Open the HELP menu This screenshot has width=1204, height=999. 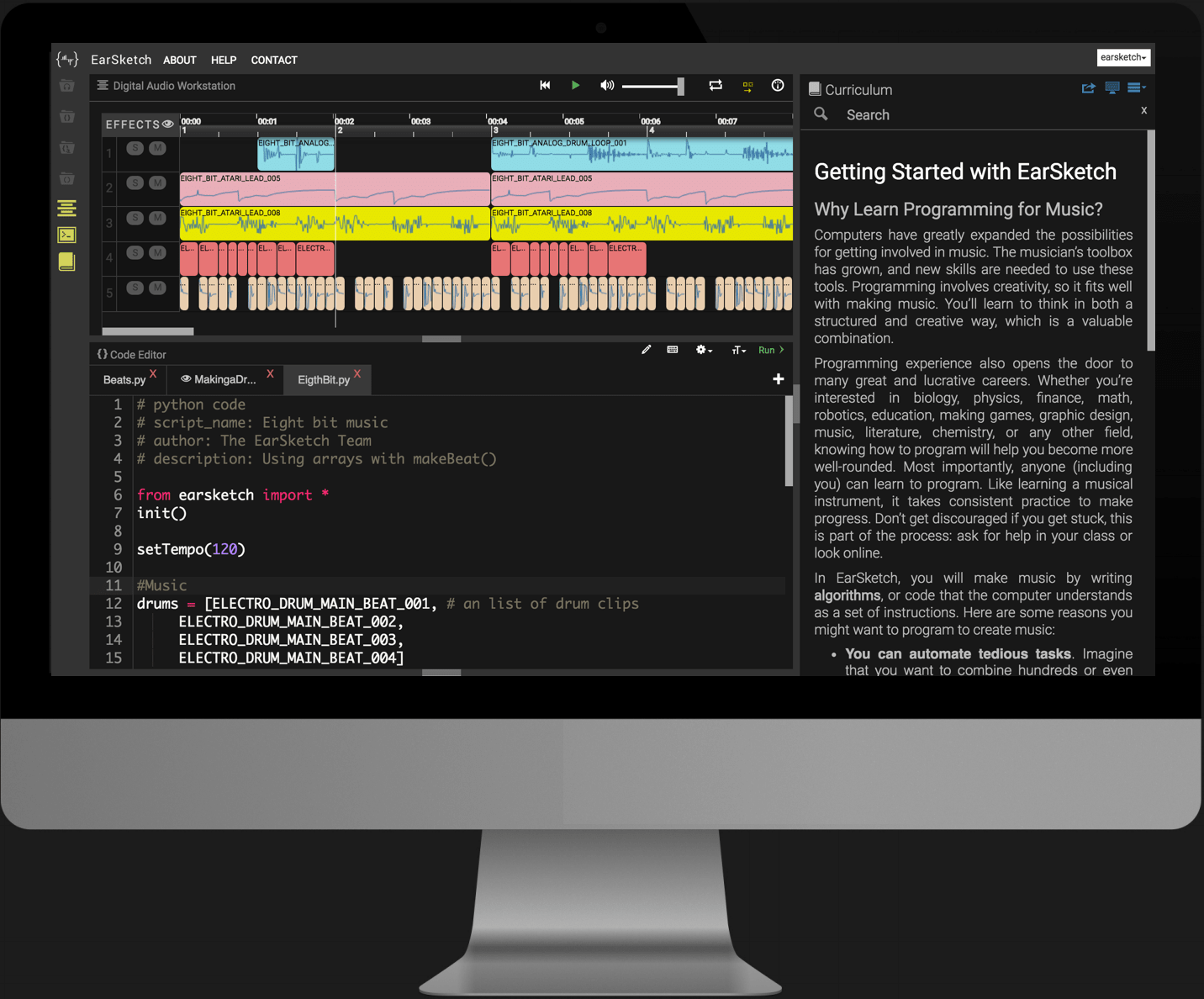pos(223,61)
